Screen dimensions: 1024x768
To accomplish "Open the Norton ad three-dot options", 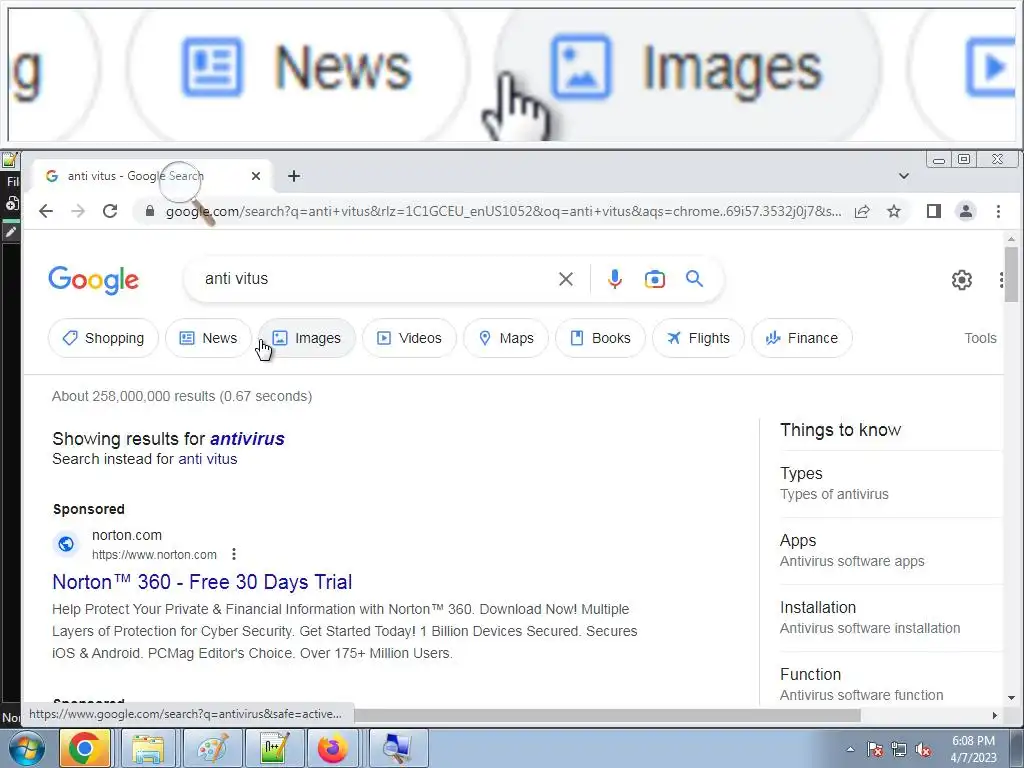I will pyautogui.click(x=234, y=554).
